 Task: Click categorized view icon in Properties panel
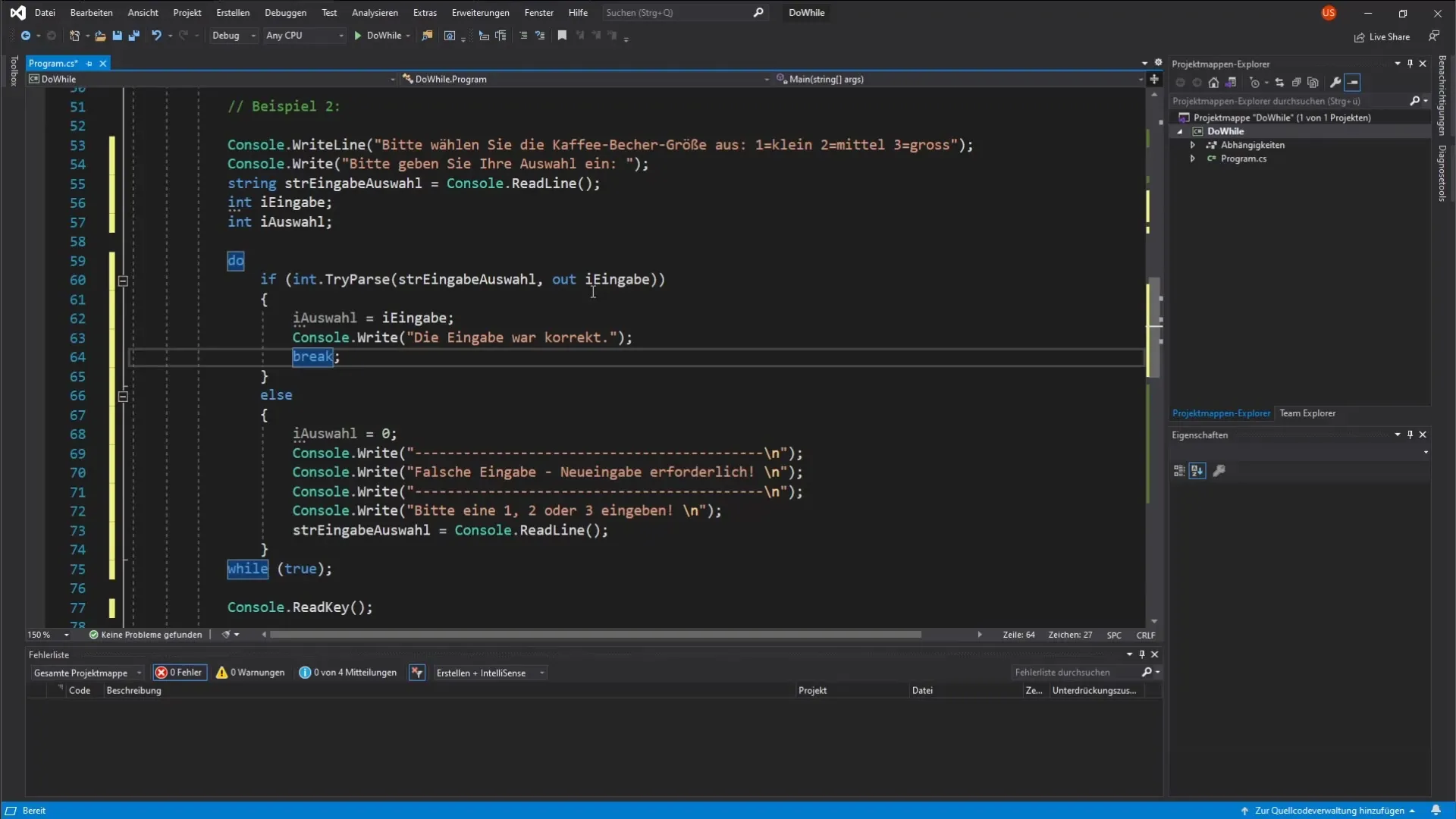[1179, 471]
